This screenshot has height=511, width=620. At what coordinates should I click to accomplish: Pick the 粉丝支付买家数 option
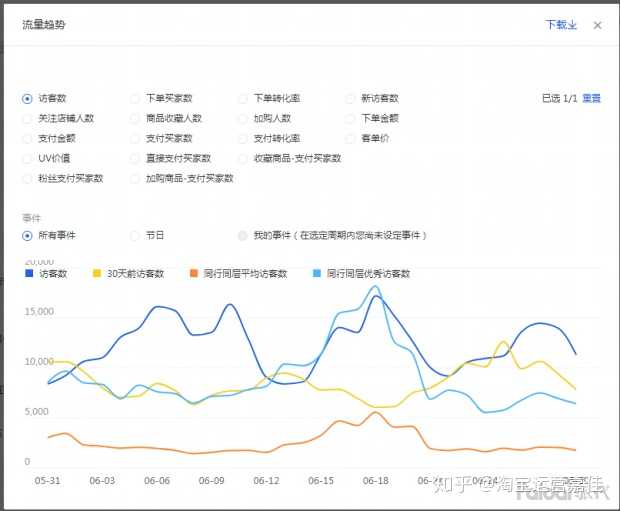27,178
